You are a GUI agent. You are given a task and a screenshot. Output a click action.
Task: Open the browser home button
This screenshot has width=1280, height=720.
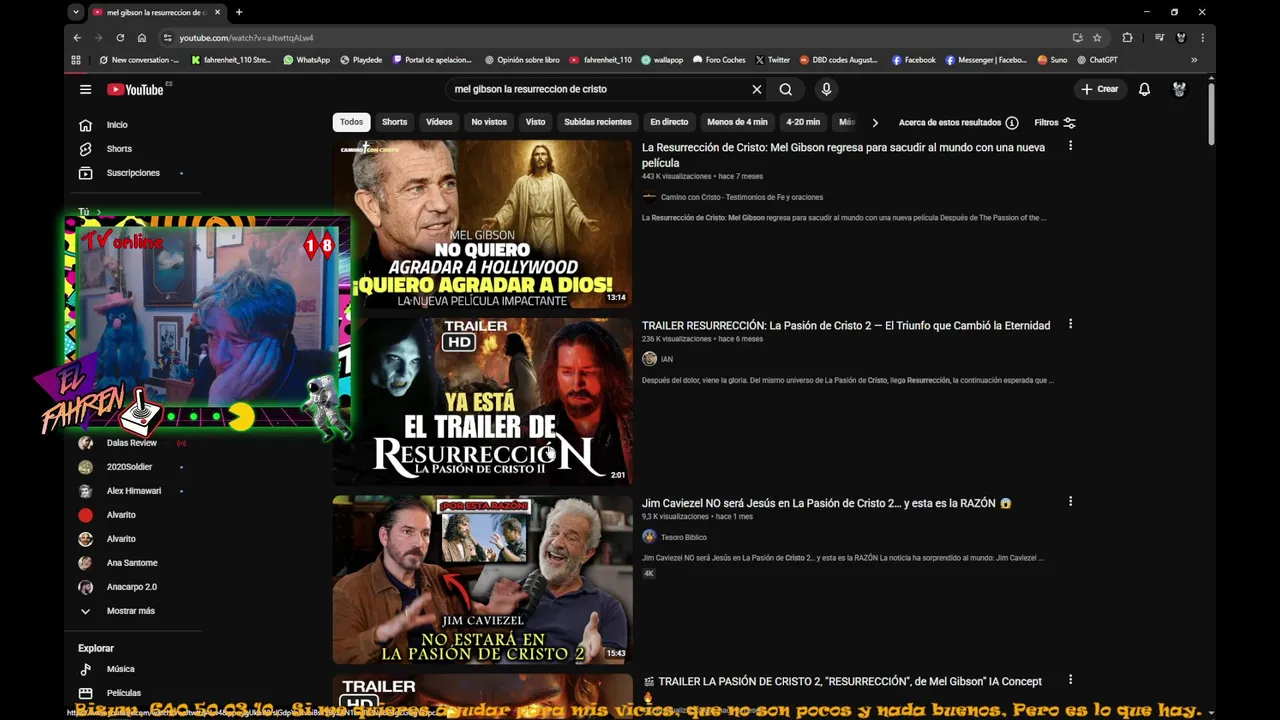click(142, 38)
